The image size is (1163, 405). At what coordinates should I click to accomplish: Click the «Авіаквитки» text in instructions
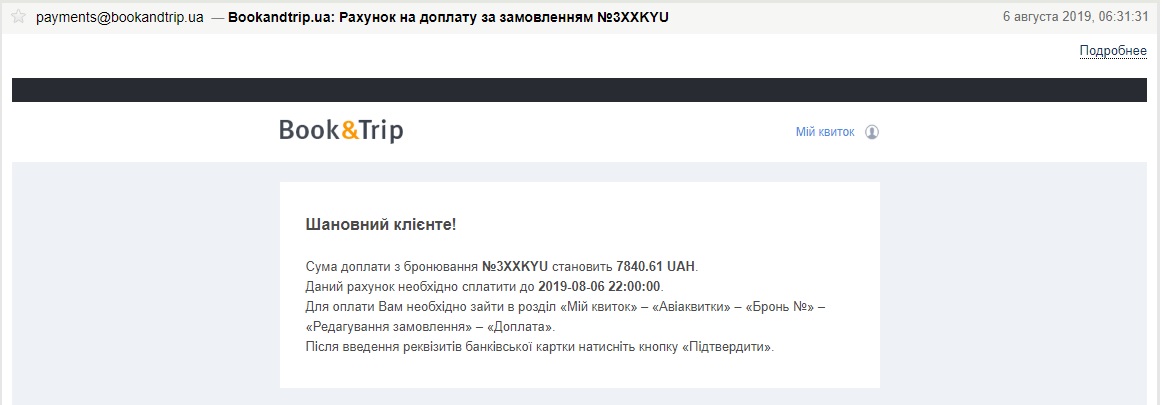692,307
